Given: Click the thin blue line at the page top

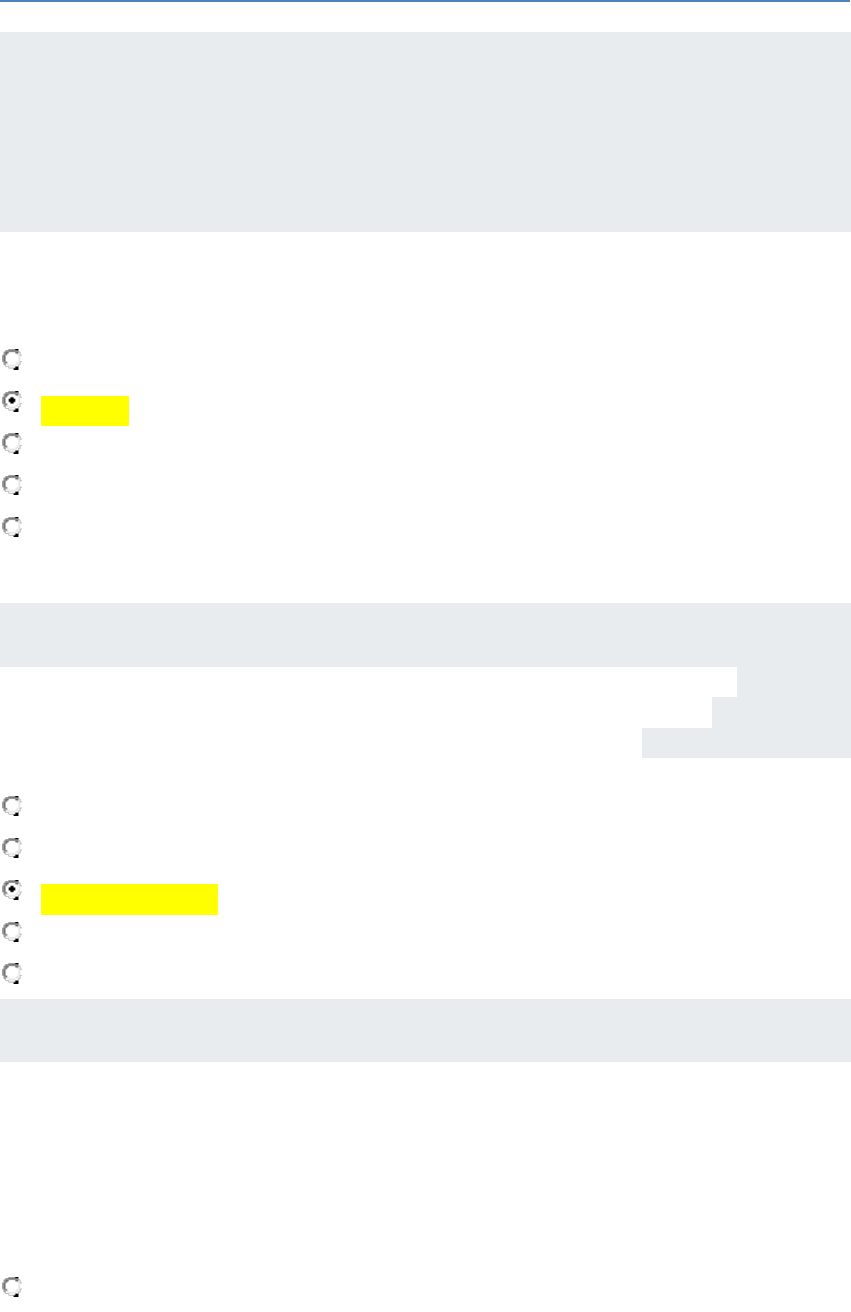Looking at the screenshot, I should point(425,1).
